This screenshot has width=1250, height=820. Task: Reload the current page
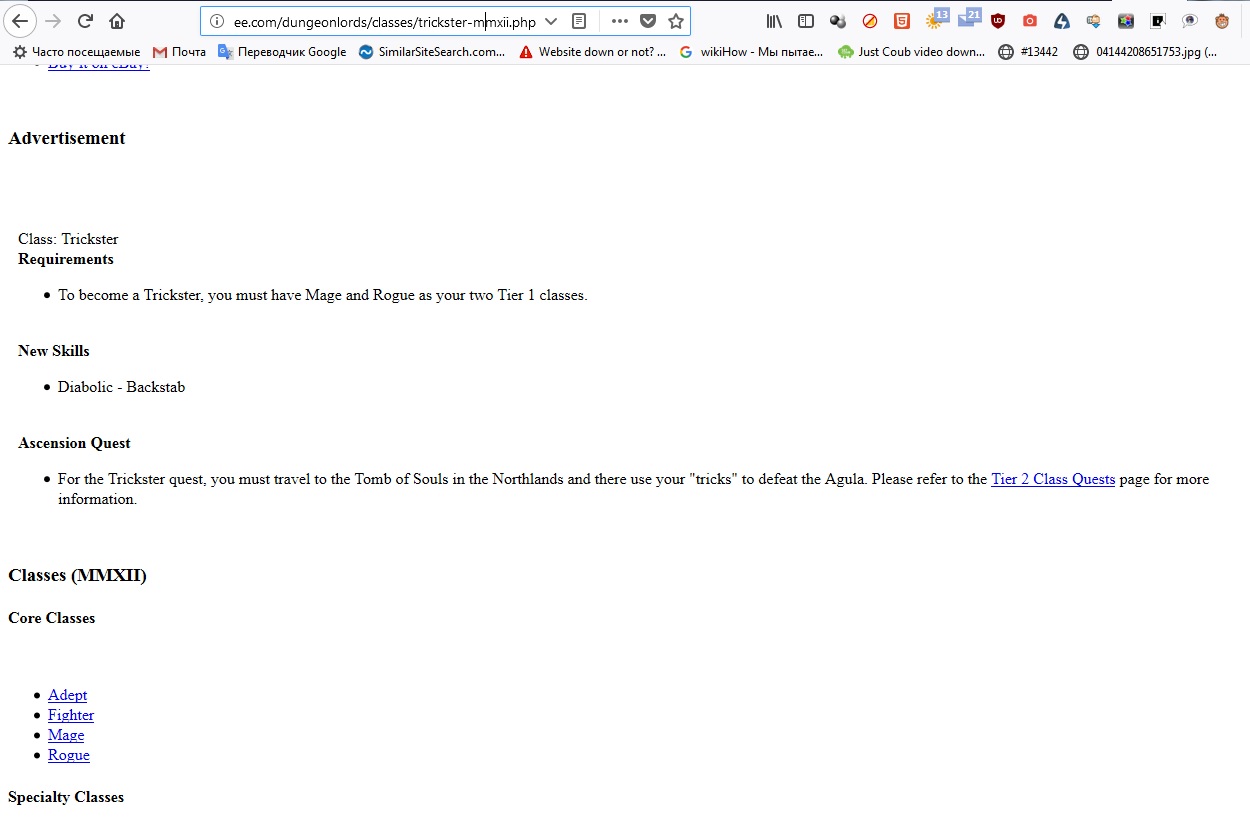click(86, 21)
